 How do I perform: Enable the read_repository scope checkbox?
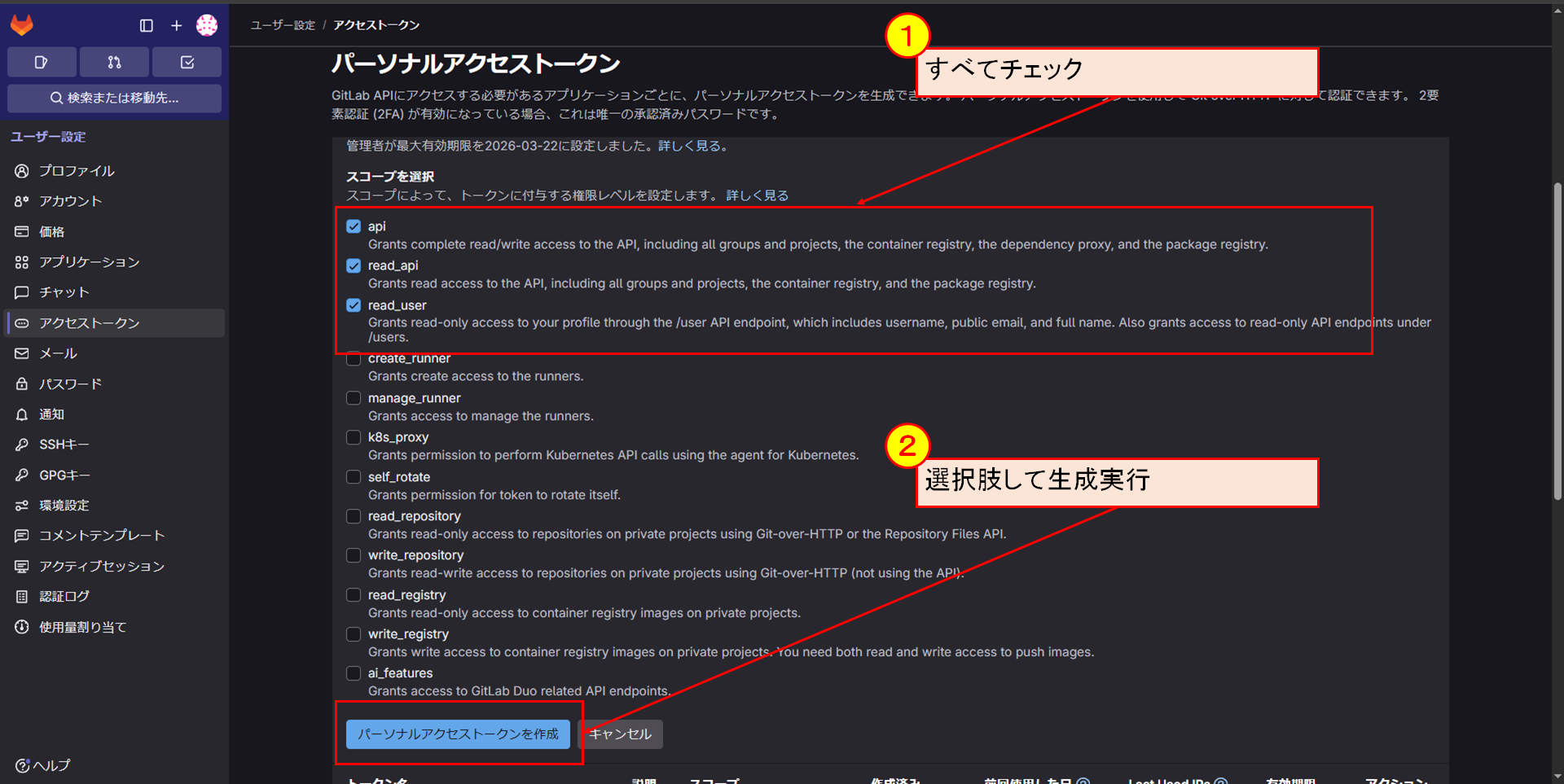[354, 516]
